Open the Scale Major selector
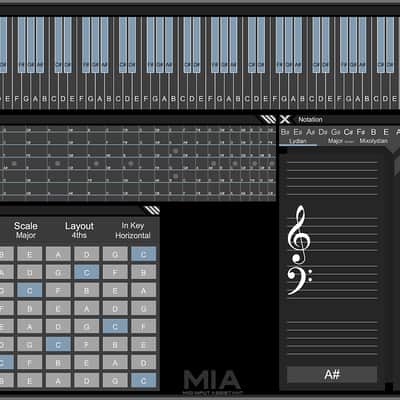The image size is (400, 400). click(26, 230)
